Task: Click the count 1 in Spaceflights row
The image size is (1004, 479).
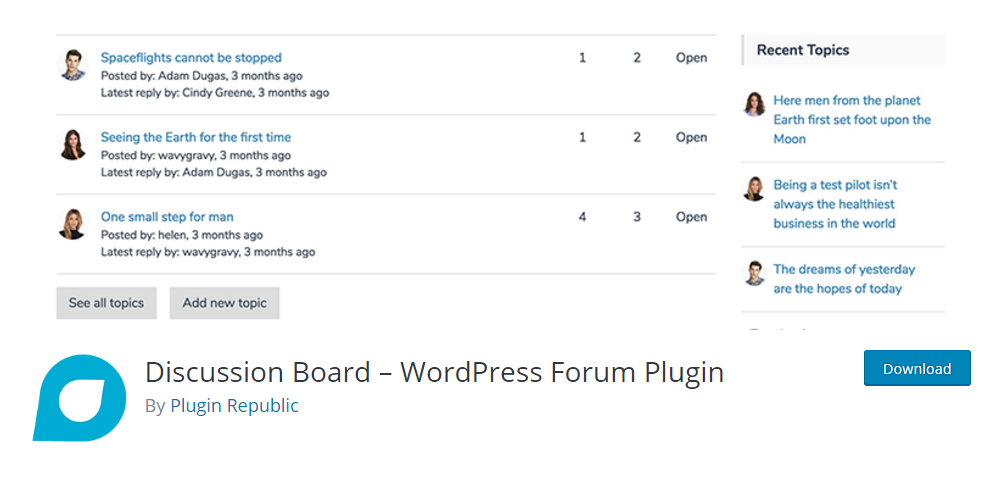Action: tap(582, 58)
